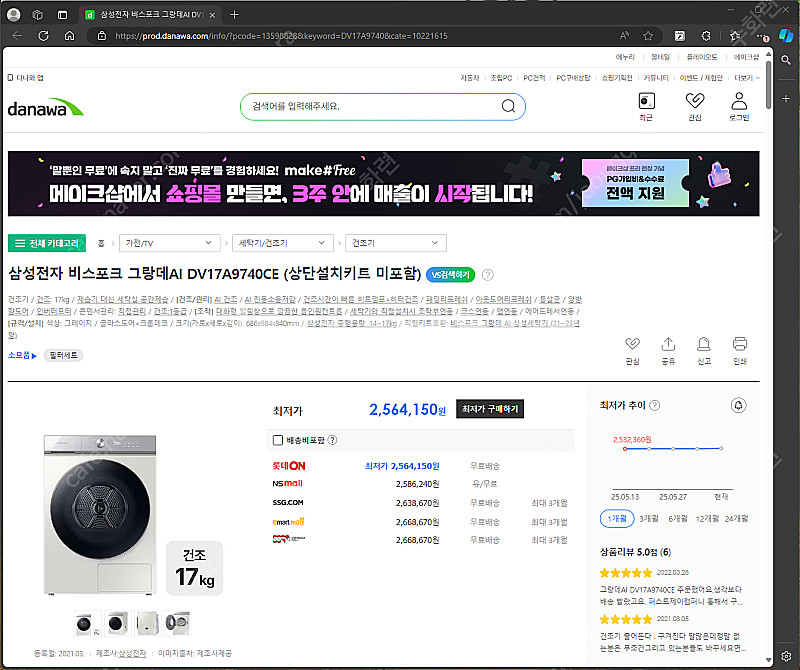Open the 자동차 top menu item

pyautogui.click(x=470, y=78)
